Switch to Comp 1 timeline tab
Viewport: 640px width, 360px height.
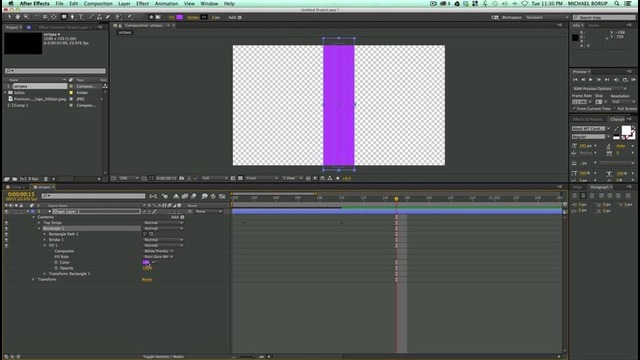coord(17,187)
